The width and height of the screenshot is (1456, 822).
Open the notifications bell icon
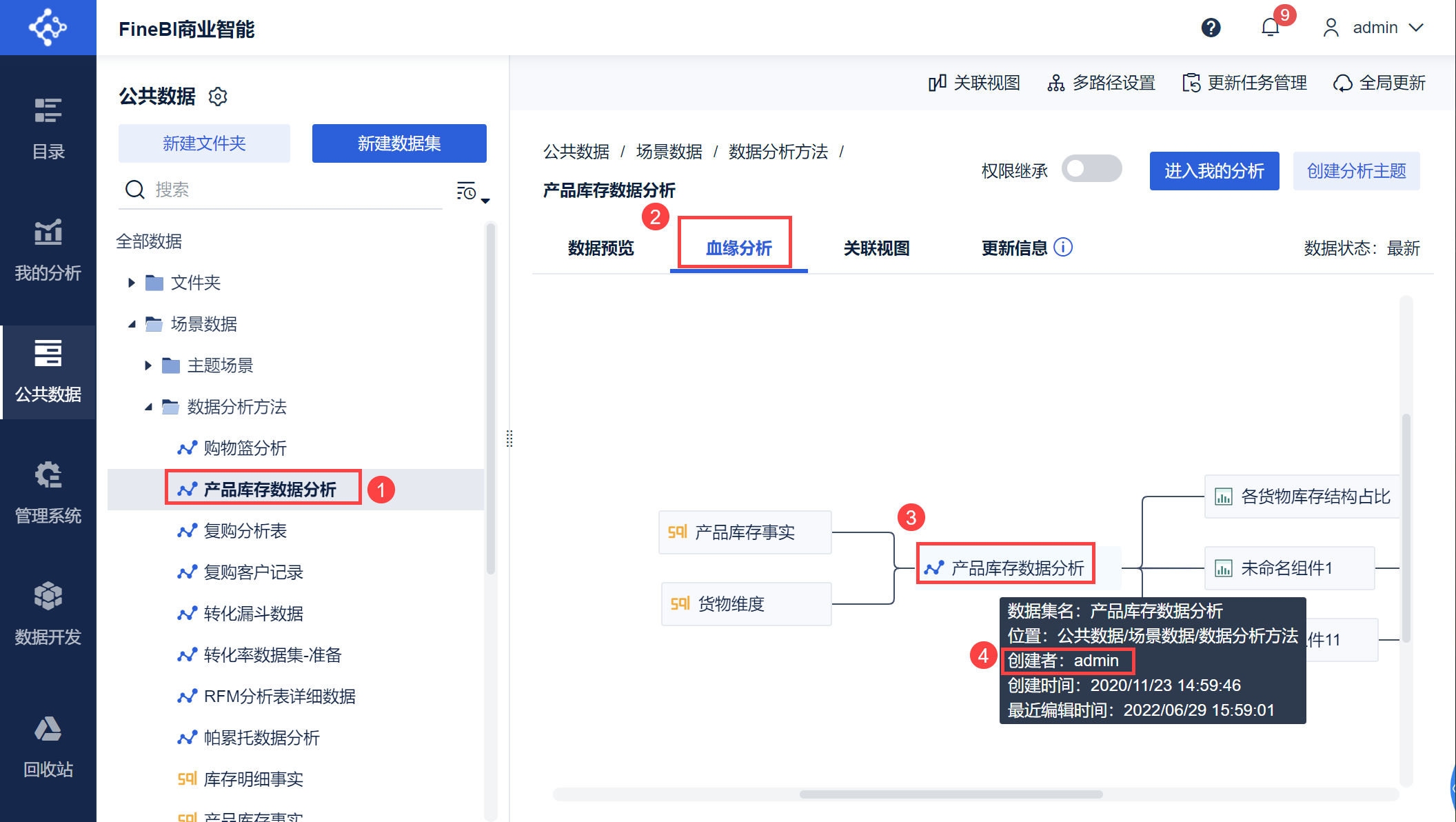(x=1270, y=28)
